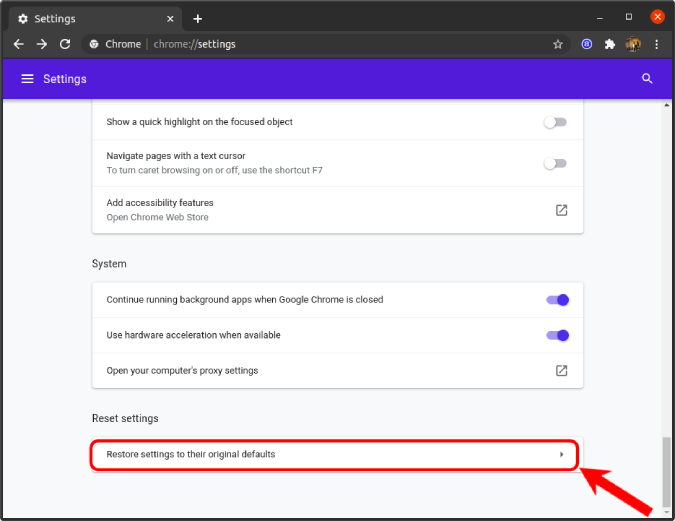Select the Settings browser tab
Screen dimensions: 675x521
[95, 19]
